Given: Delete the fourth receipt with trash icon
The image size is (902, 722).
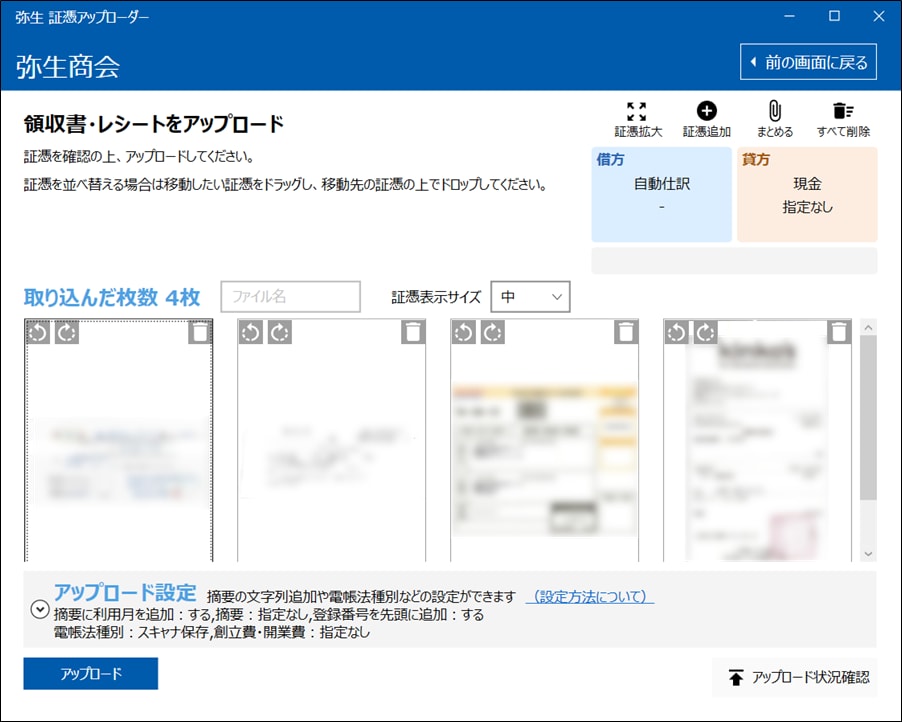Looking at the screenshot, I should click(839, 332).
